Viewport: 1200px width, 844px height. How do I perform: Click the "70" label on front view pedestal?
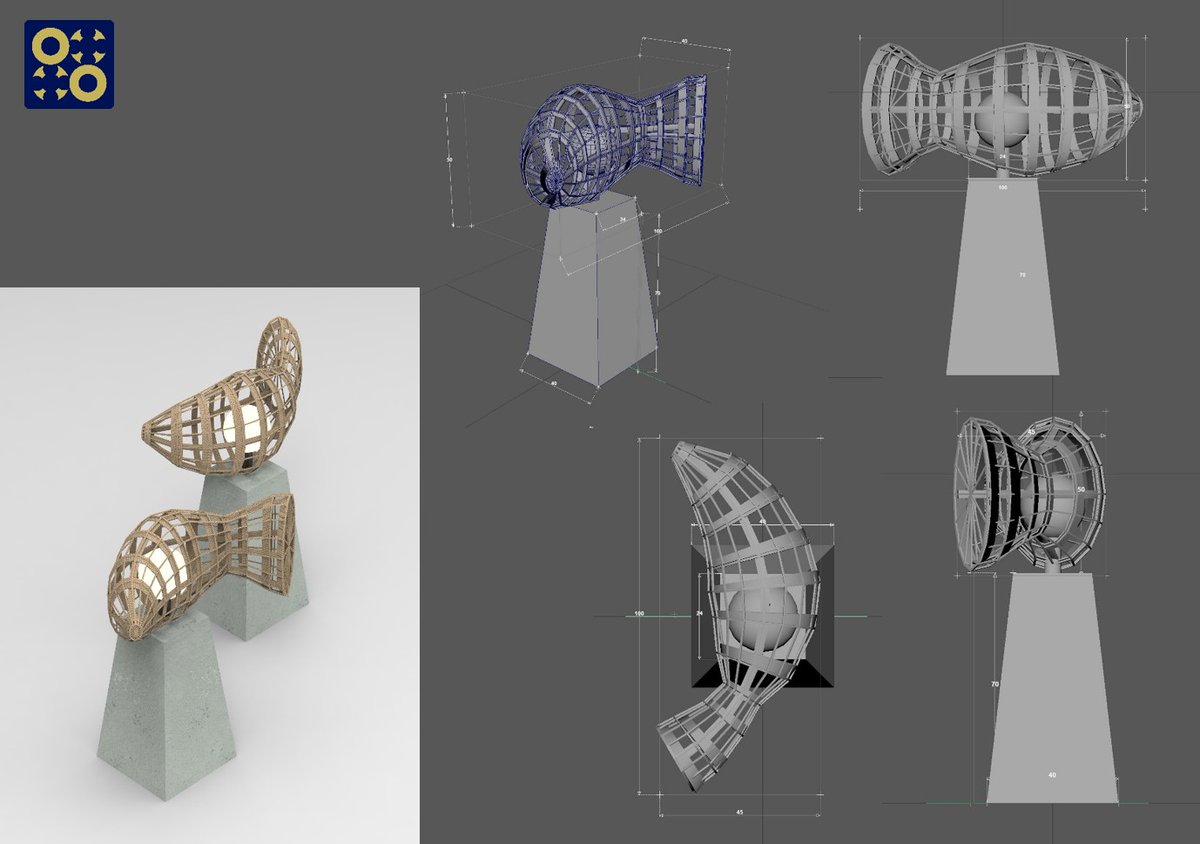tap(1021, 274)
